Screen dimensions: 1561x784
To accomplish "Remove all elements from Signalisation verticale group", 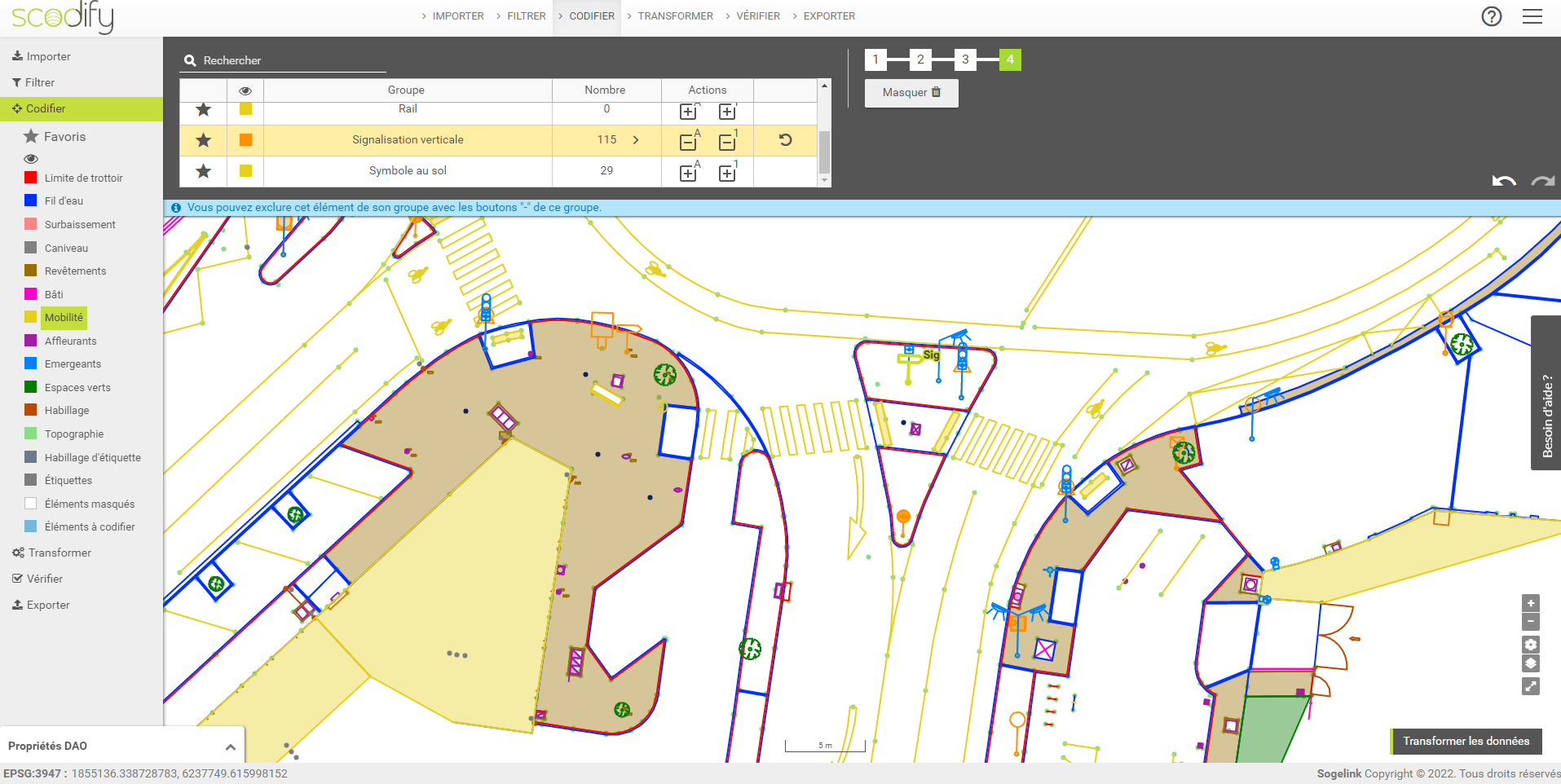I will click(x=688, y=142).
